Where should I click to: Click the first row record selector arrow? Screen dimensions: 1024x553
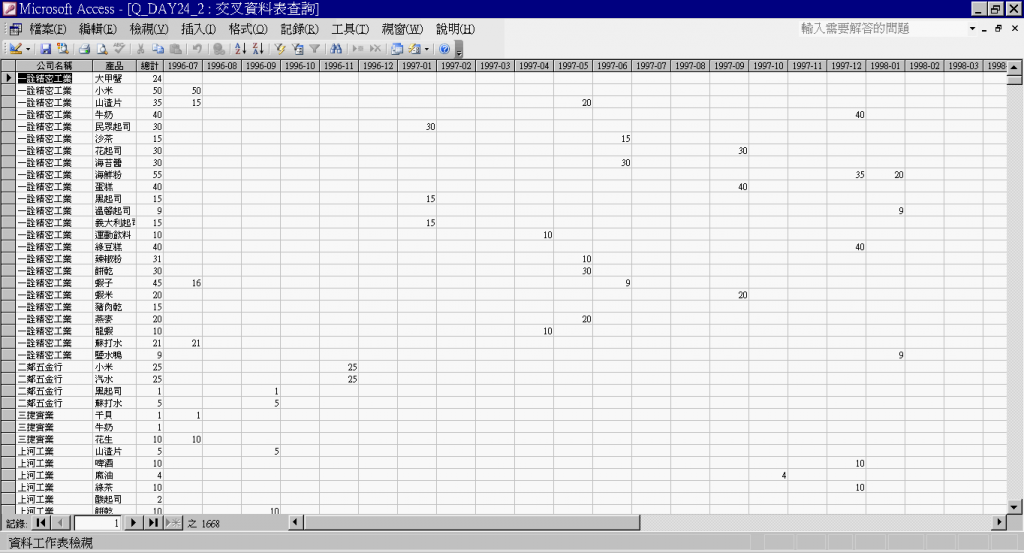pos(8,78)
